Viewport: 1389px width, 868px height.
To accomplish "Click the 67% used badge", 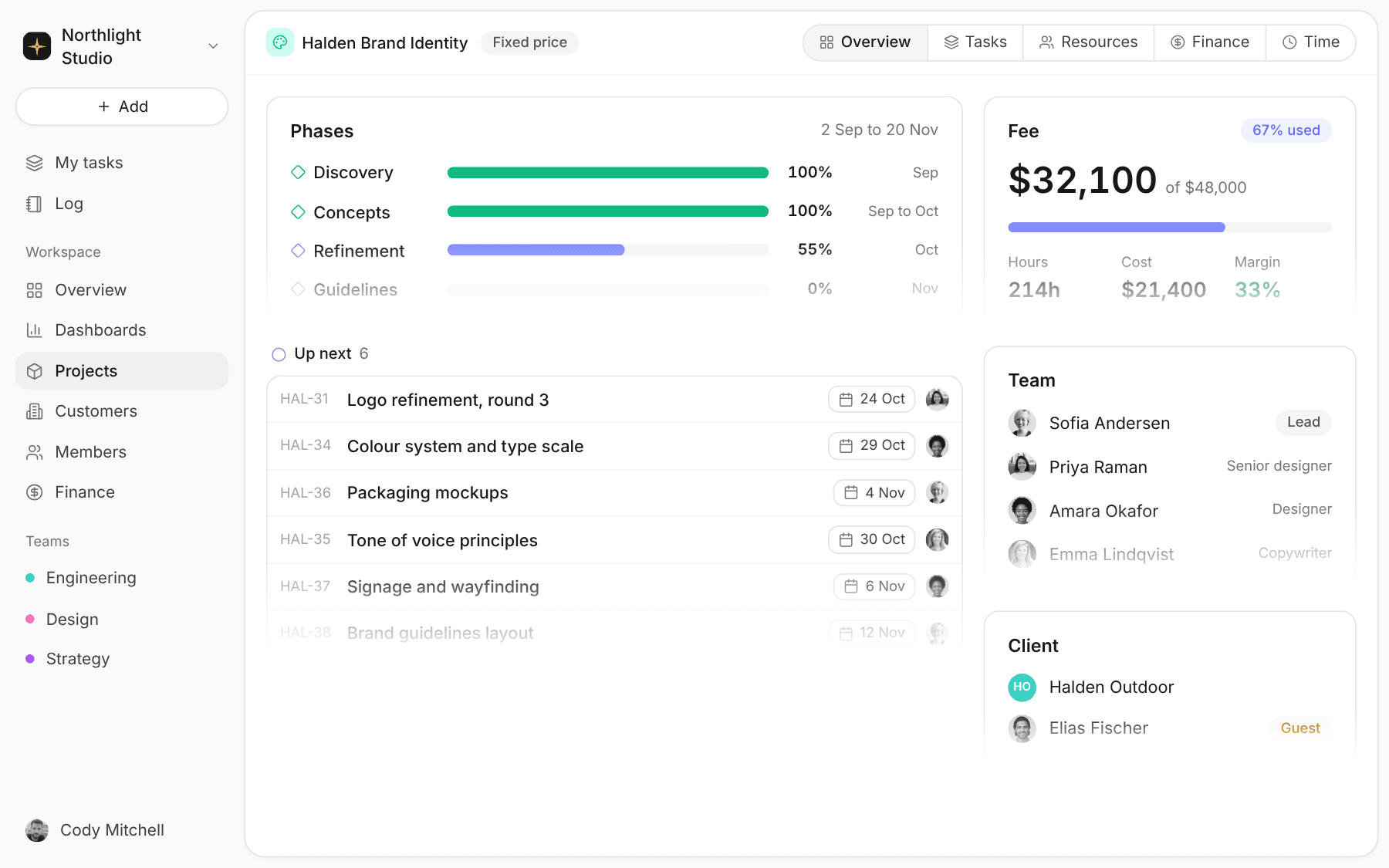I will point(1286,130).
